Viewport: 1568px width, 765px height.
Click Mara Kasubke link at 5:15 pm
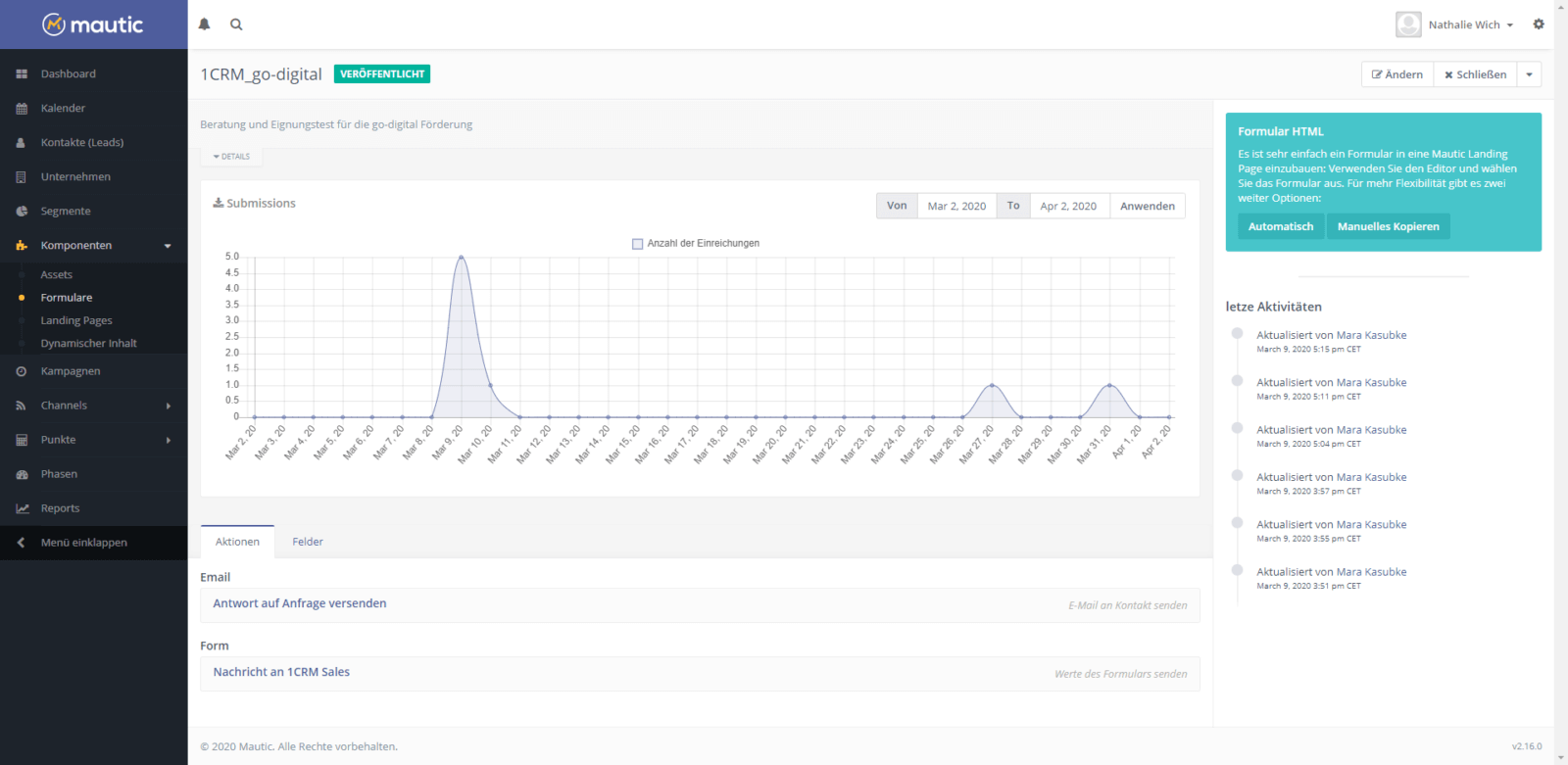pos(1372,335)
